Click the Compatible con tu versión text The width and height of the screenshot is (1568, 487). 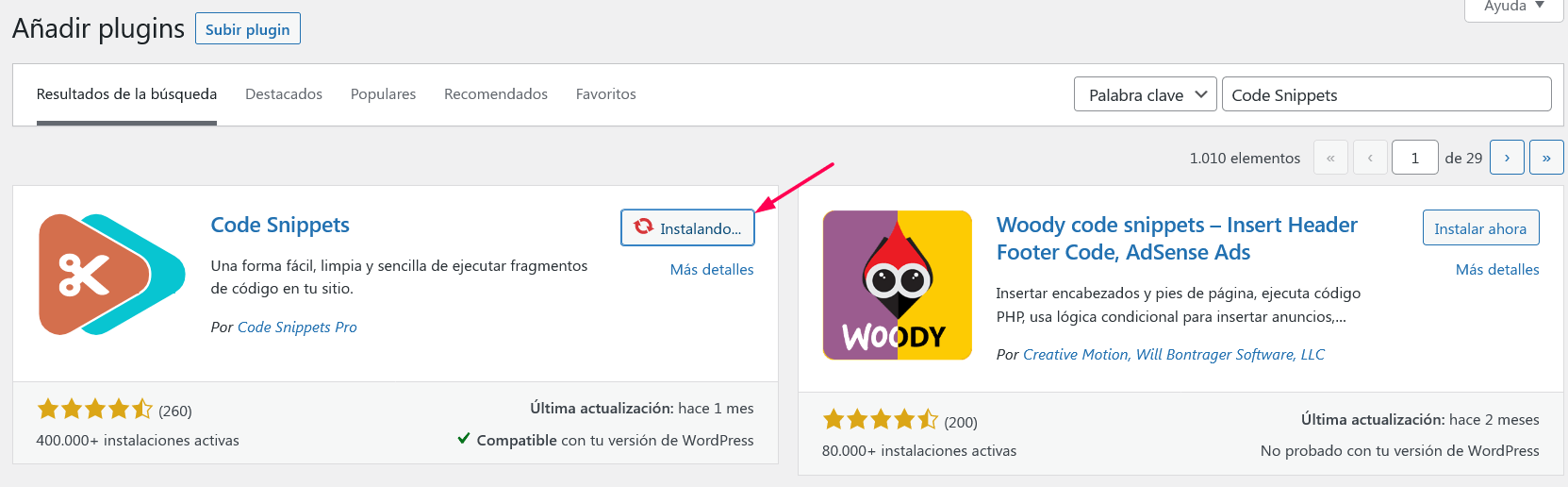615,440
